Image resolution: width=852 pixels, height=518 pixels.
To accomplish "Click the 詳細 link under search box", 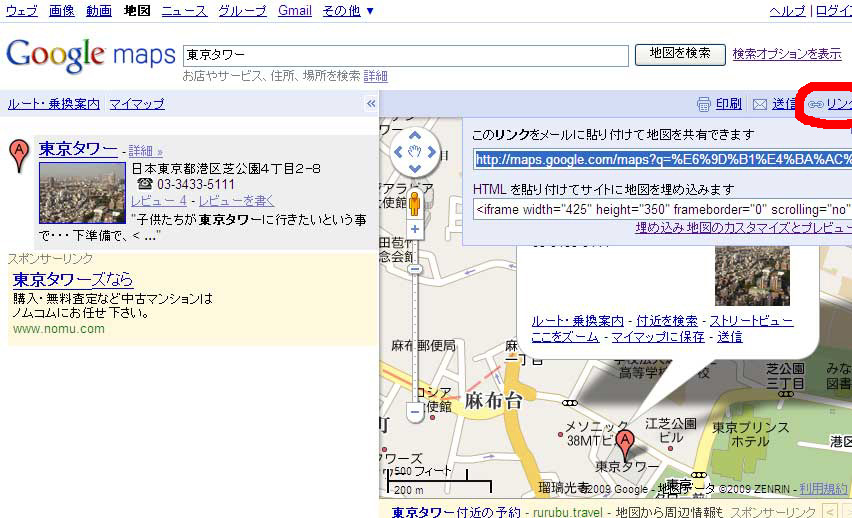I will click(375, 76).
